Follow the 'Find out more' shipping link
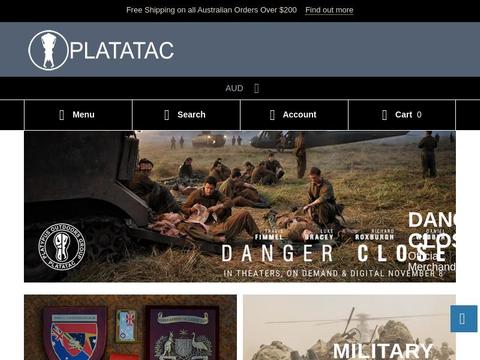Screen dimensions: 480x360 pyautogui.click(x=329, y=10)
